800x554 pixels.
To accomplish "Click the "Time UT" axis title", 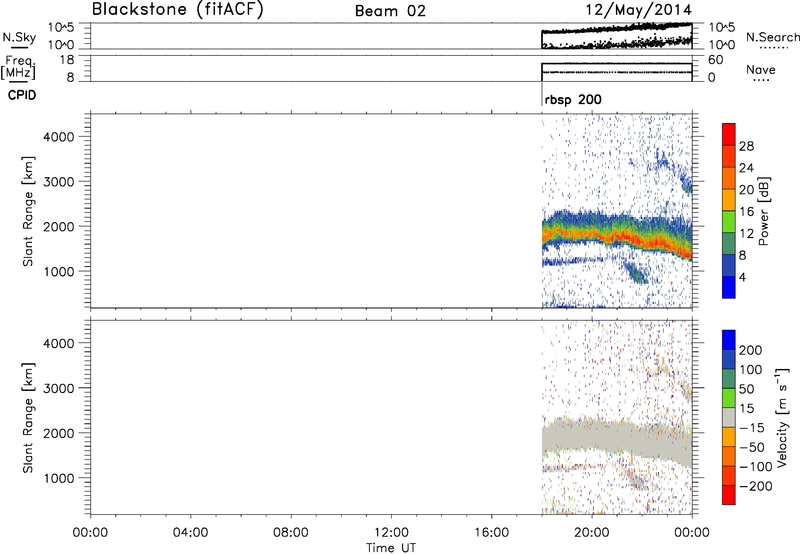I will pos(391,548).
